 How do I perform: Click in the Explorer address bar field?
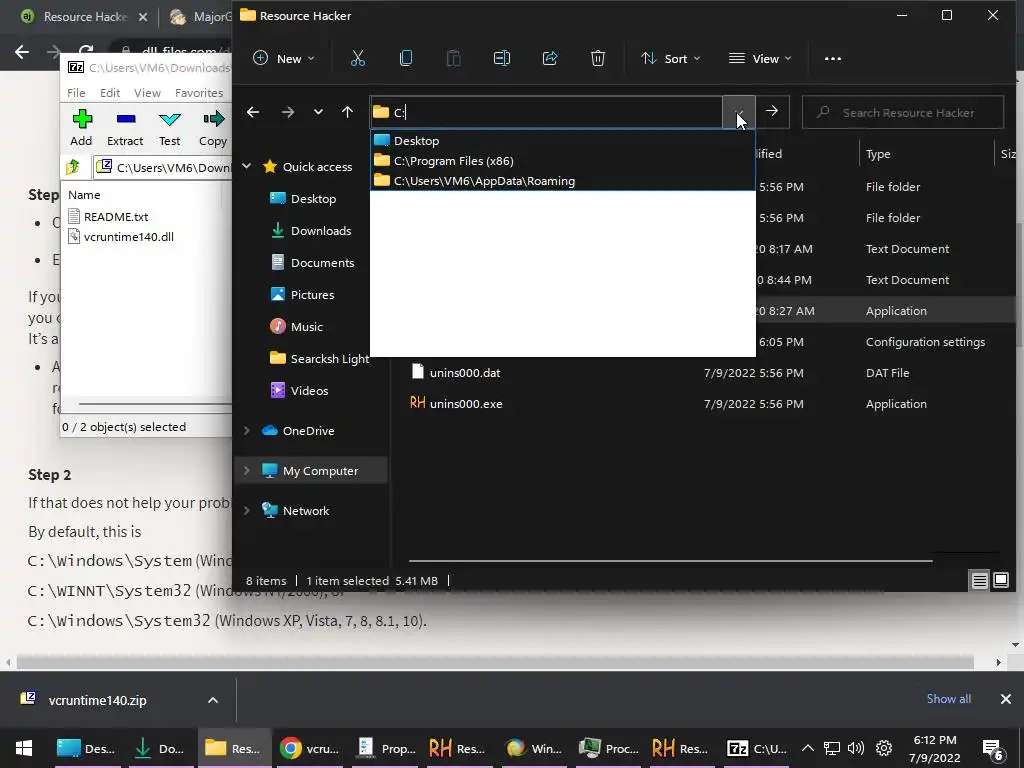coord(546,112)
